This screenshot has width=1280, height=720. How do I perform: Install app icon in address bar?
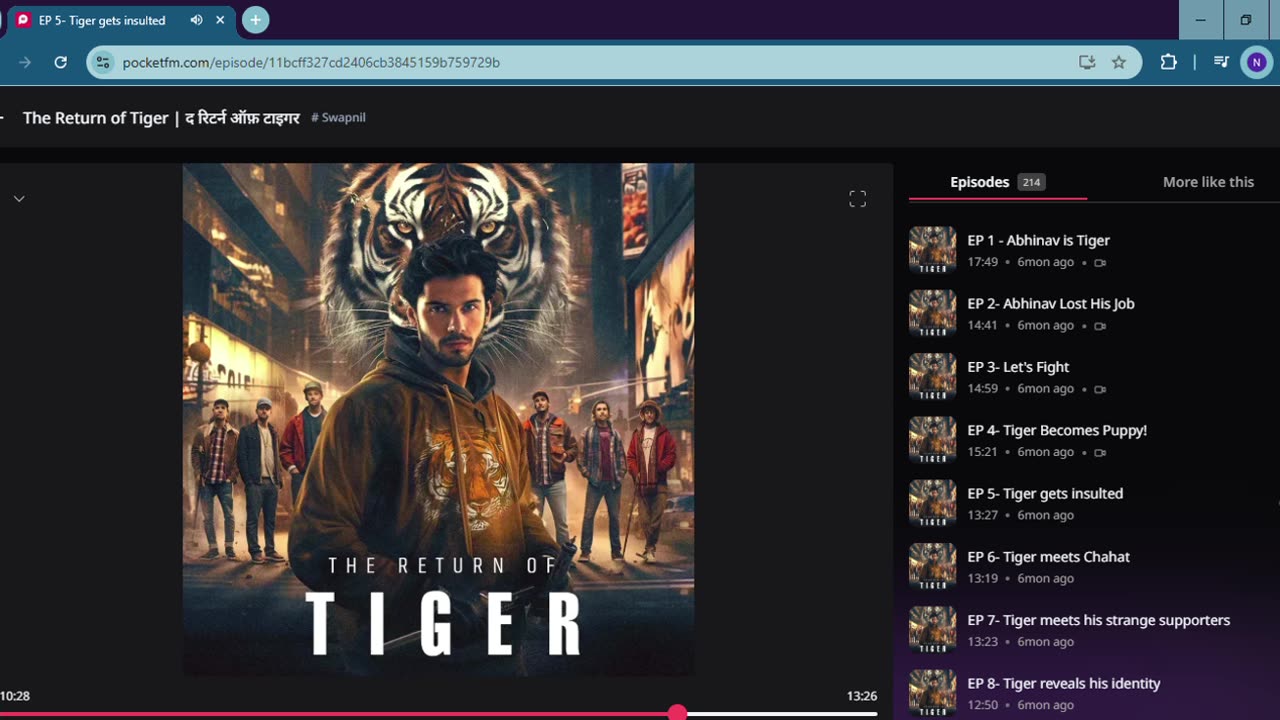click(1087, 62)
